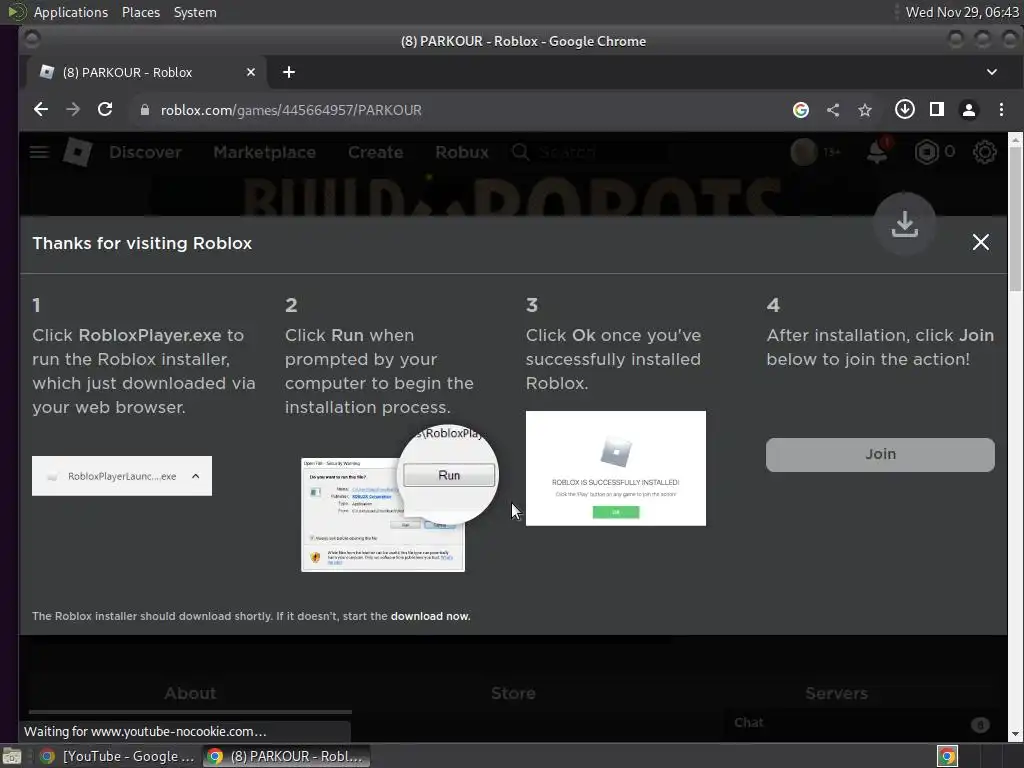Open Roblox settings gear
1024x768 pixels.
pyautogui.click(x=985, y=152)
